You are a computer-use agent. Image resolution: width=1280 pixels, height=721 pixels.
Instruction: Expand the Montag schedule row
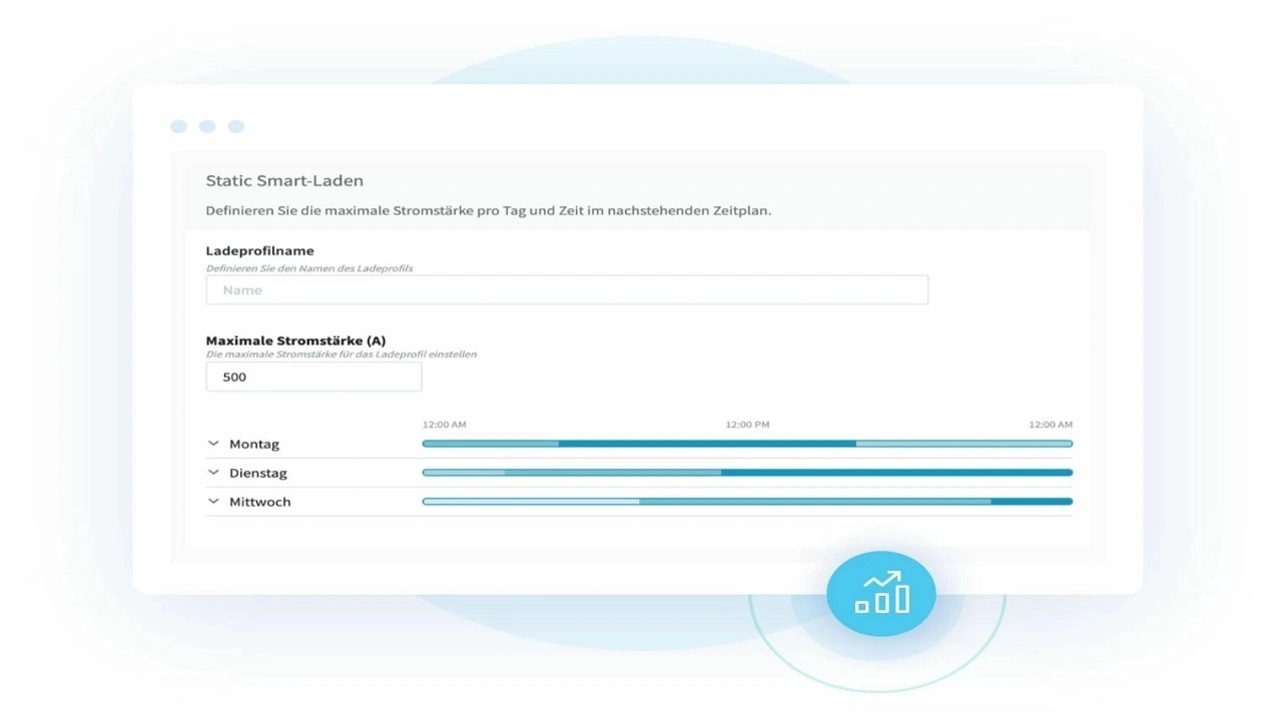pos(213,444)
